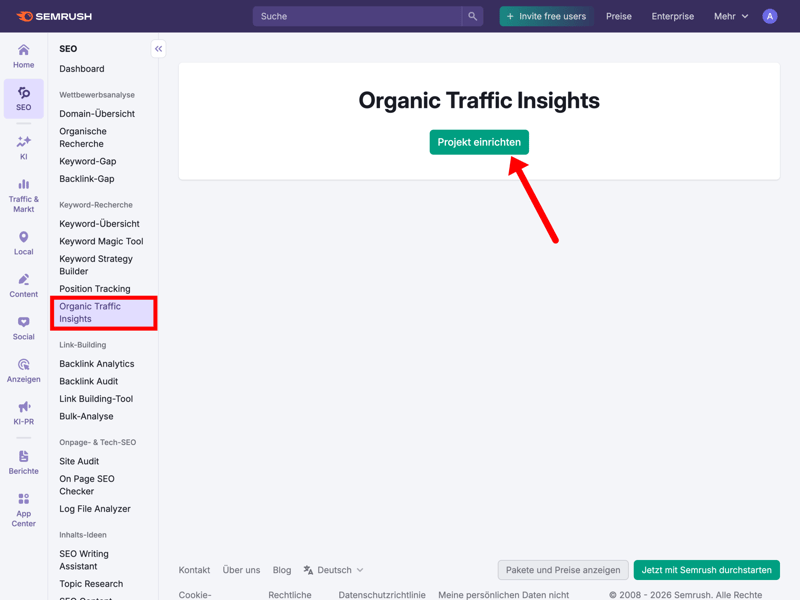Open the Anzeigen sidebar section
This screenshot has width=800, height=600.
tap(23, 370)
